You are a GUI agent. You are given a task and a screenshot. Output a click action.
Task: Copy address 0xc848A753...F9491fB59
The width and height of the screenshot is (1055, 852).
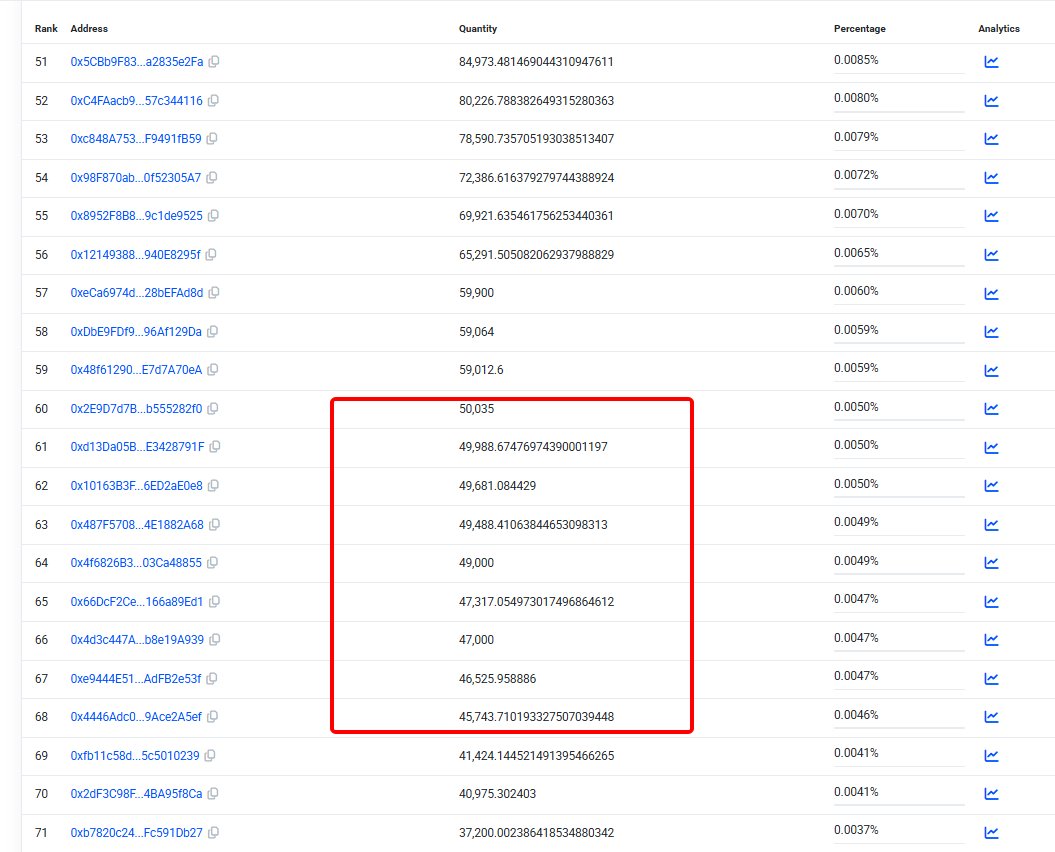(x=212, y=139)
